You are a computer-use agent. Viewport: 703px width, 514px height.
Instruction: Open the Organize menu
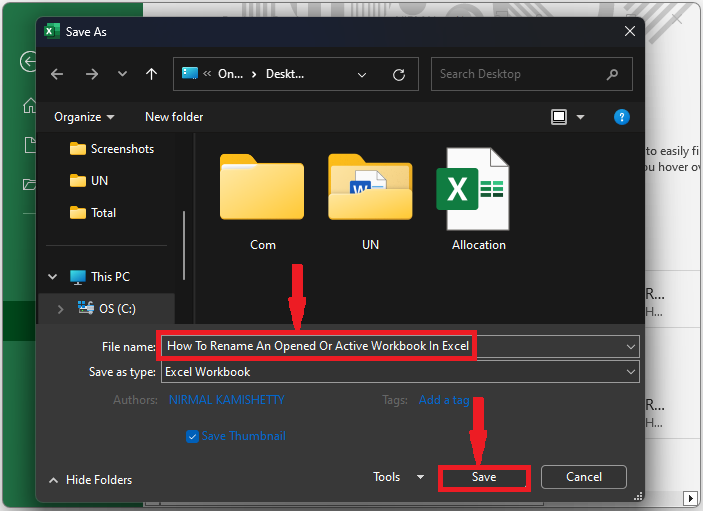tap(84, 117)
